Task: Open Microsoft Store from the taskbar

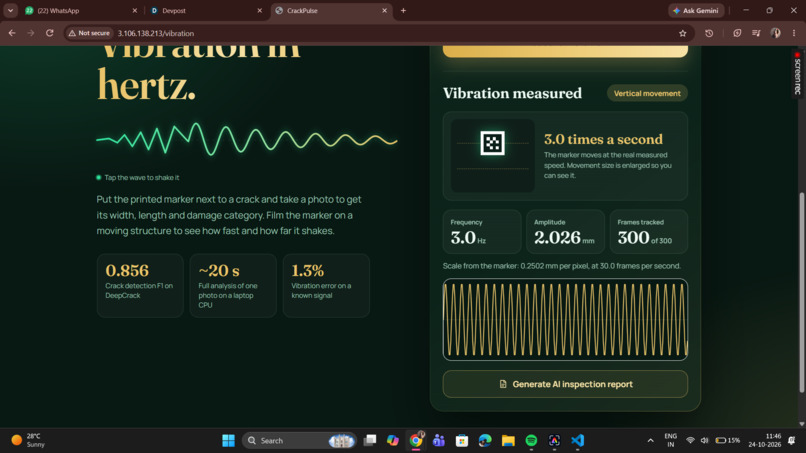Action: [462, 441]
